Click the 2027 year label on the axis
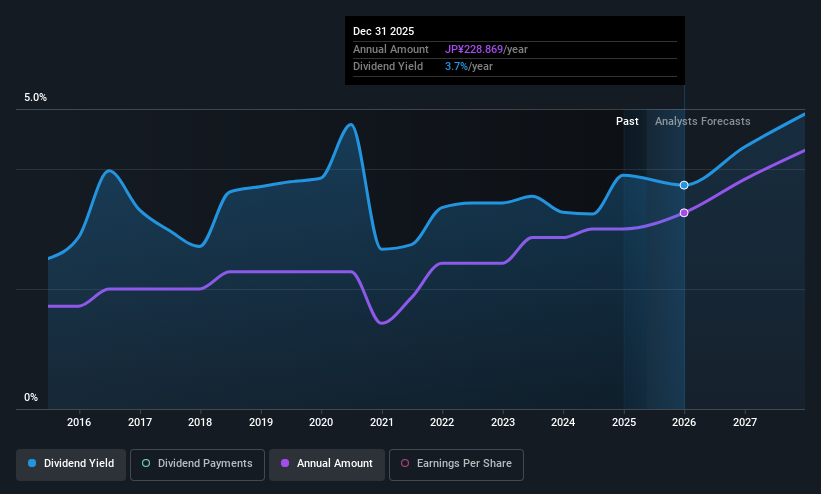 745,422
